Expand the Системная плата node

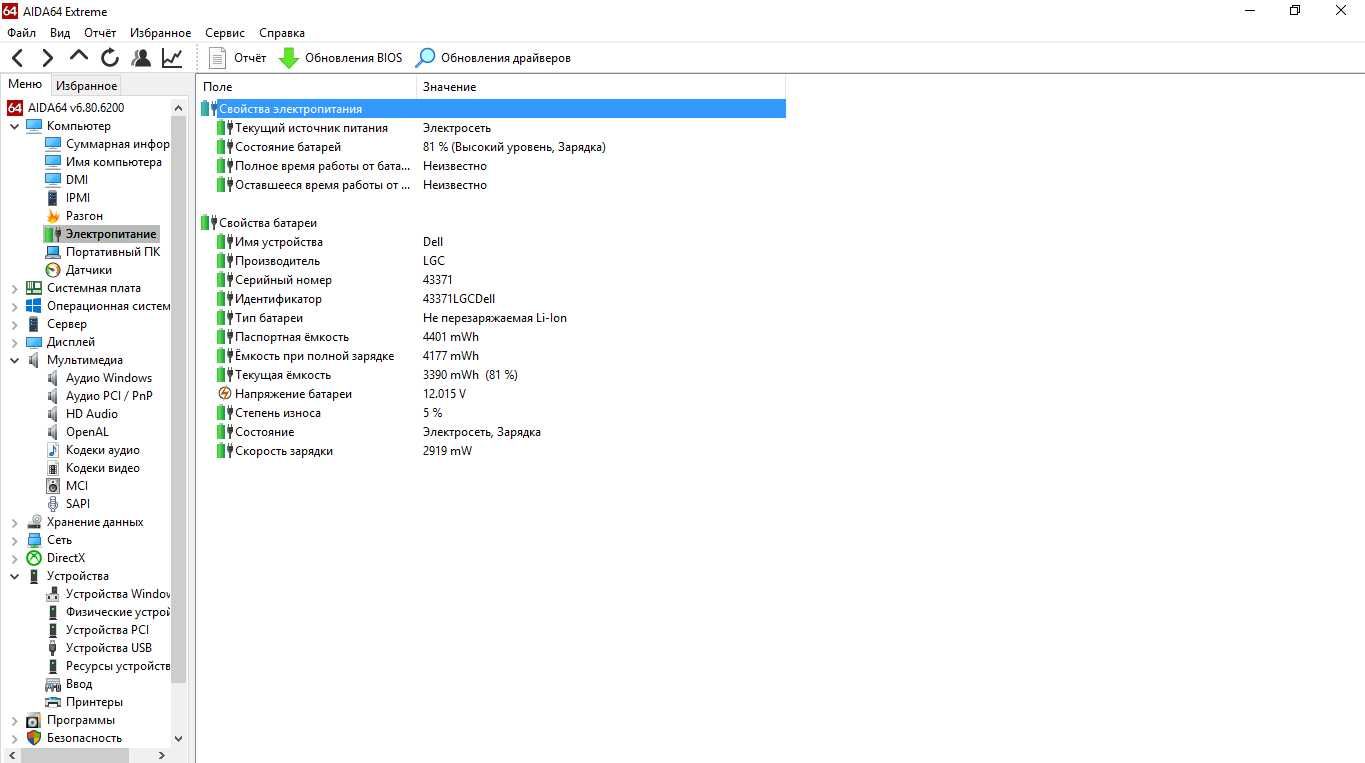coord(15,288)
